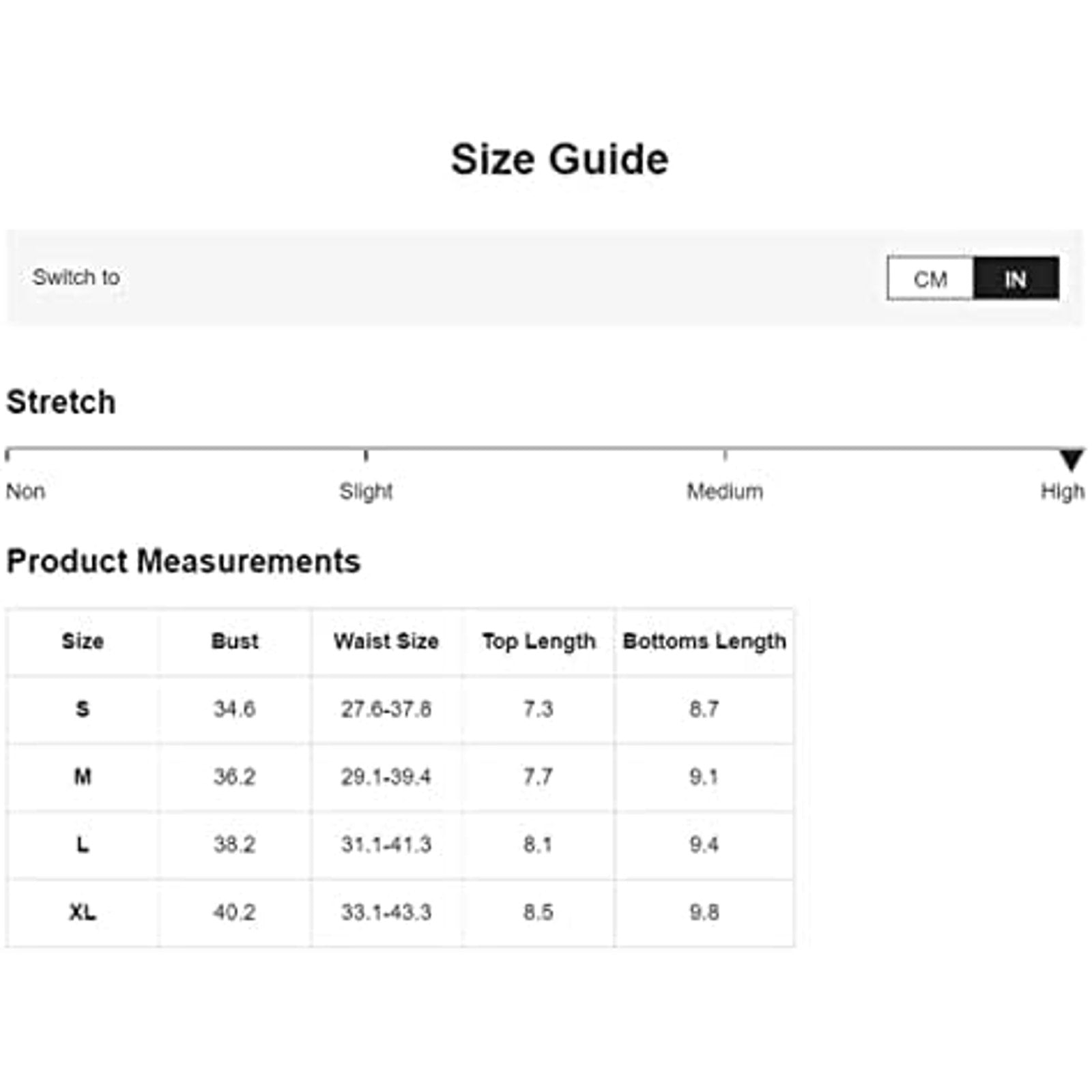
Task: Select the L size row label
Action: pos(83,845)
